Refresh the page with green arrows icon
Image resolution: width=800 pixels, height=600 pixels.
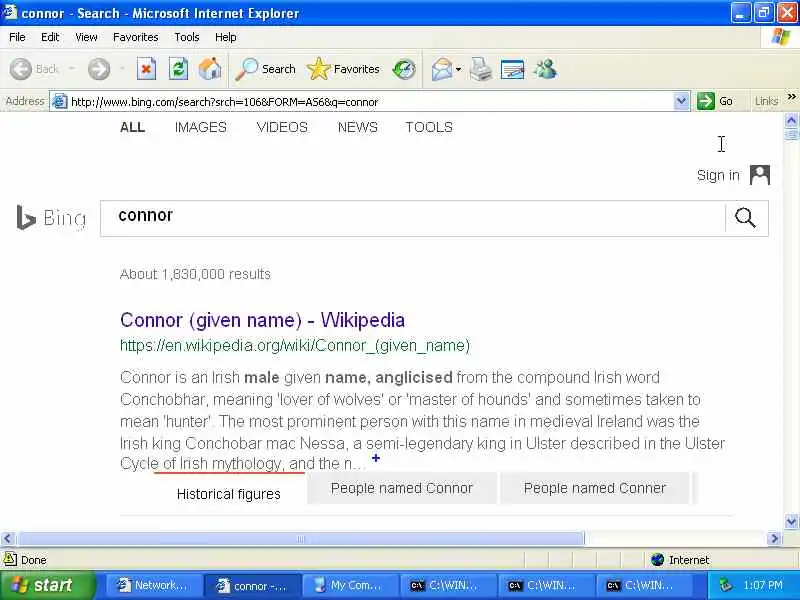tap(178, 69)
